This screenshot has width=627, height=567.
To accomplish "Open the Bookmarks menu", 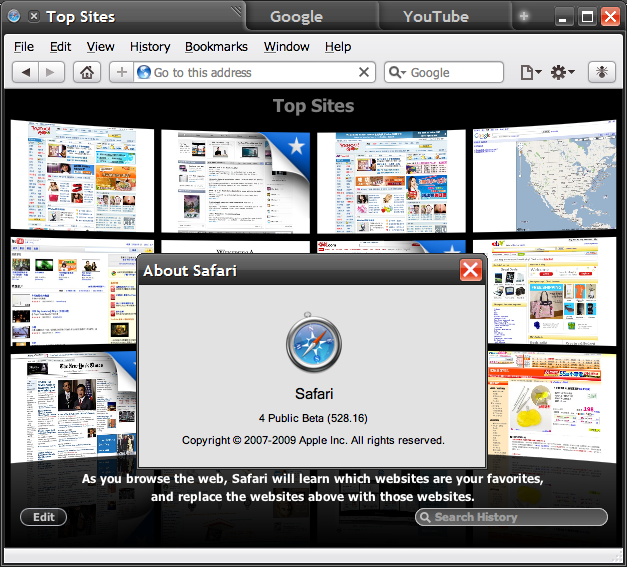I will pyautogui.click(x=216, y=47).
